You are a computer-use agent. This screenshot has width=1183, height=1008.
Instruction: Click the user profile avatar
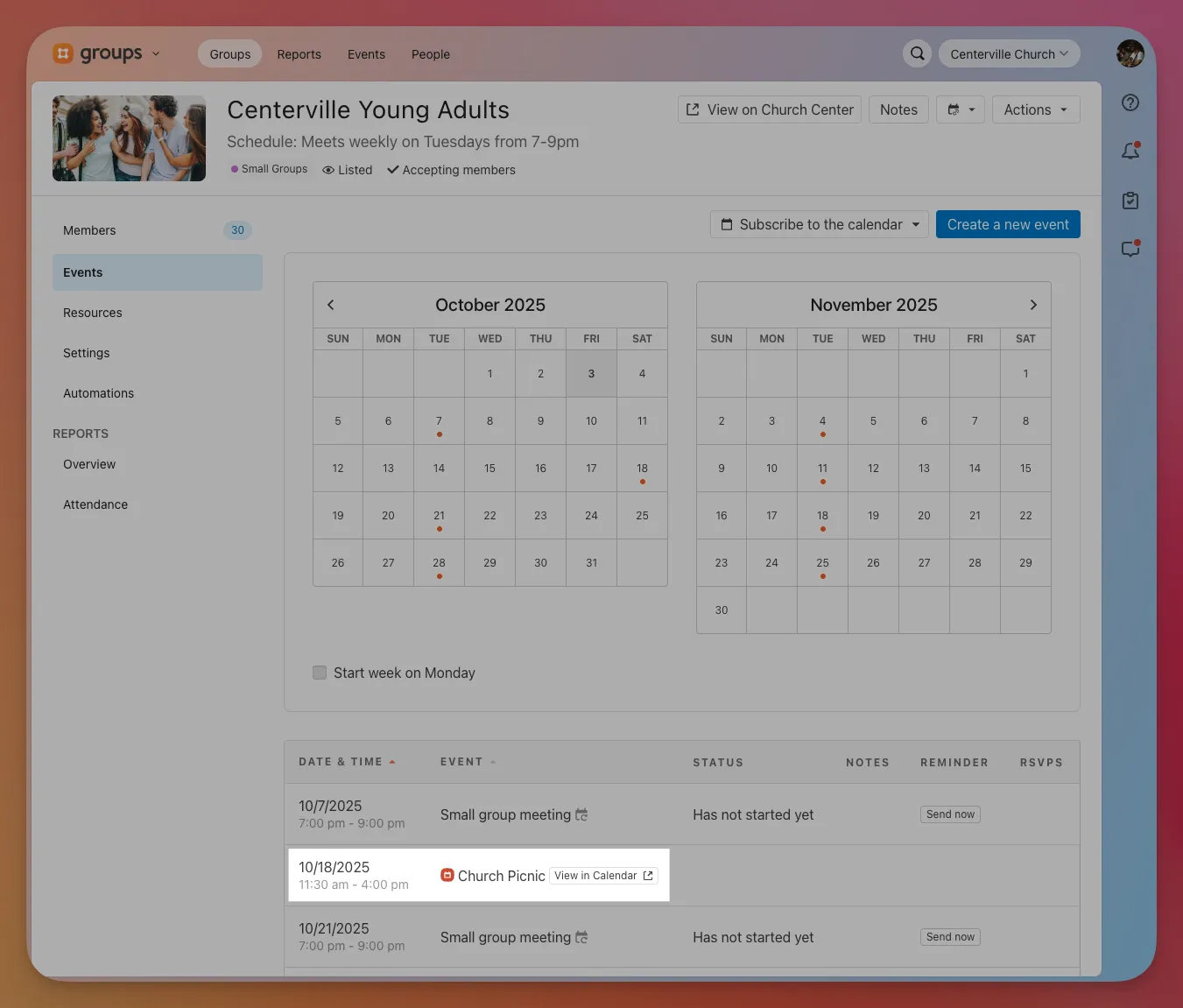(x=1130, y=53)
